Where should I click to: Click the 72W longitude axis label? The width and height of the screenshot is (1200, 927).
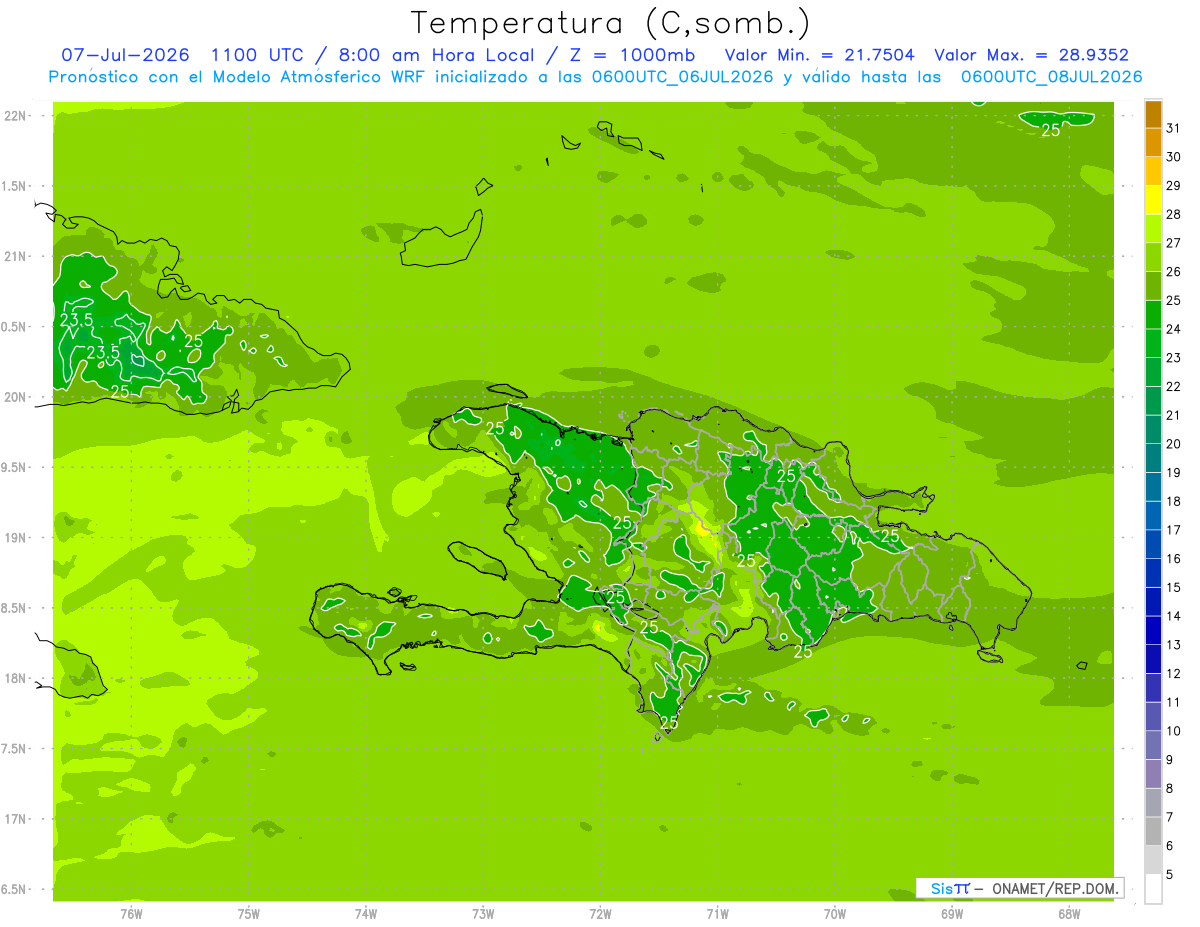600,913
